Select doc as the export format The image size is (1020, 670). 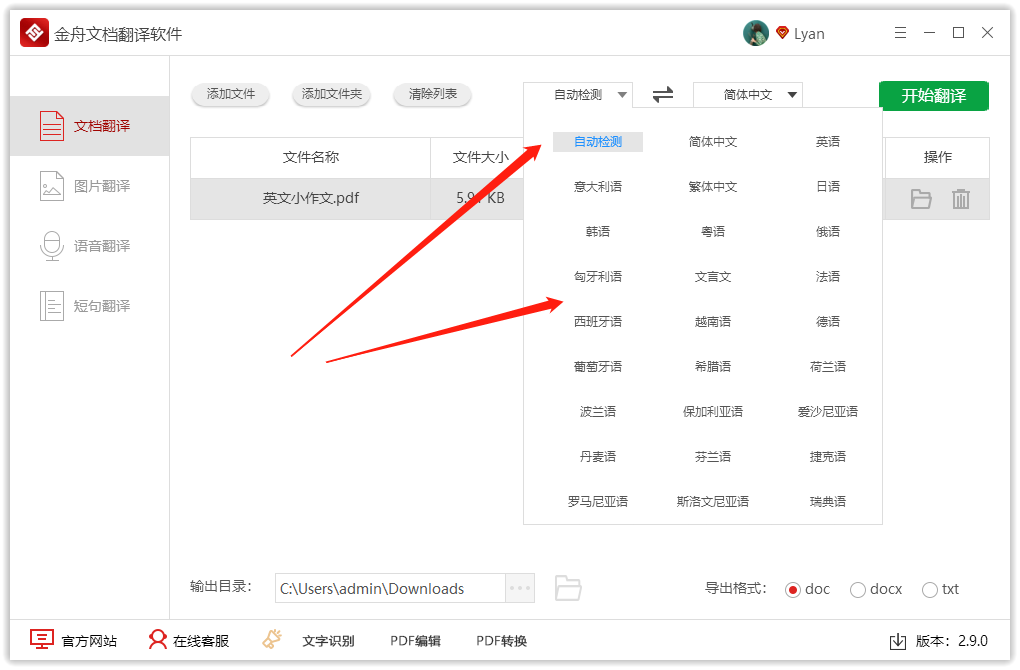pos(795,589)
